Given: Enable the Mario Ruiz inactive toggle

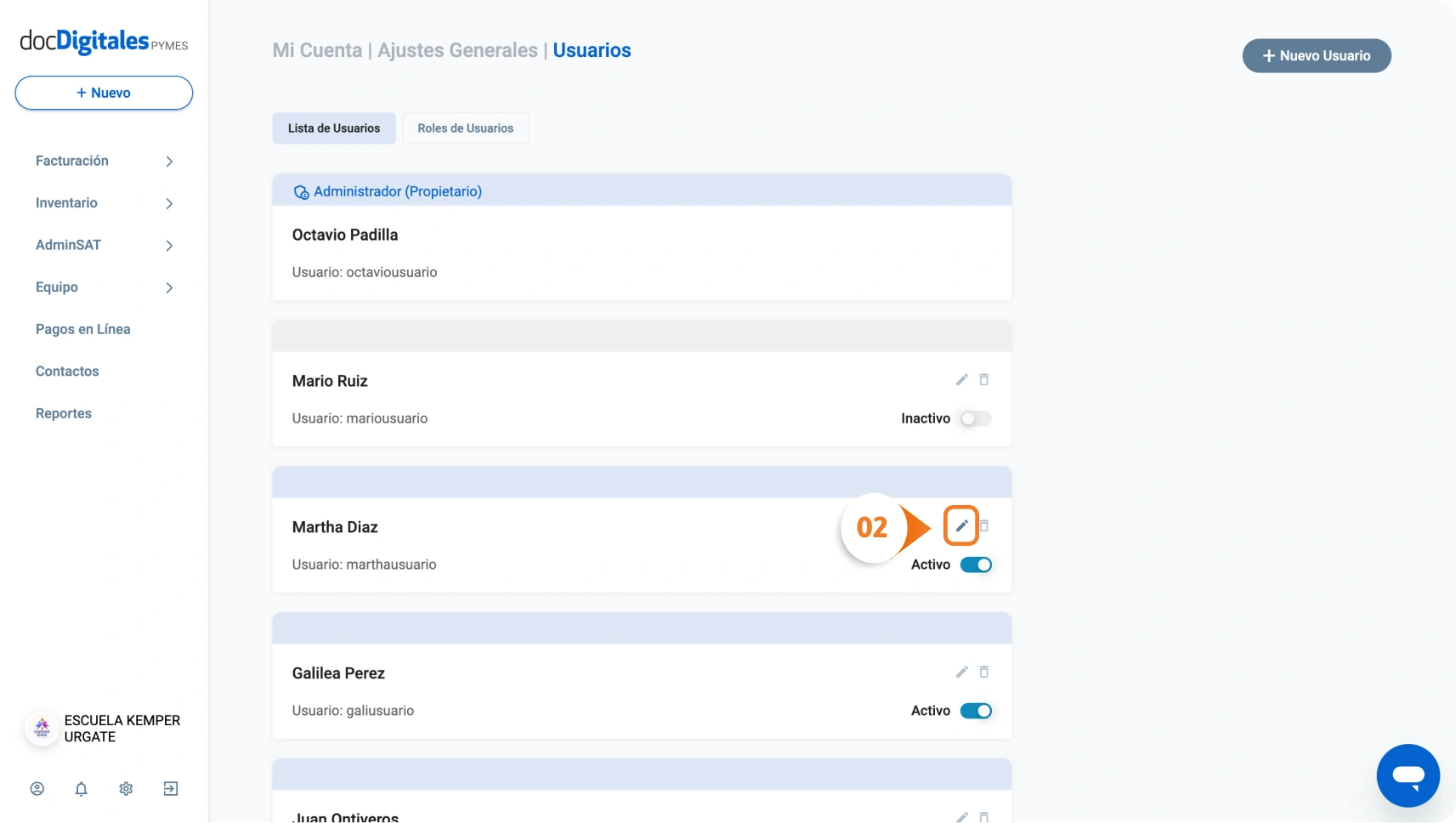Looking at the screenshot, I should coord(975,418).
